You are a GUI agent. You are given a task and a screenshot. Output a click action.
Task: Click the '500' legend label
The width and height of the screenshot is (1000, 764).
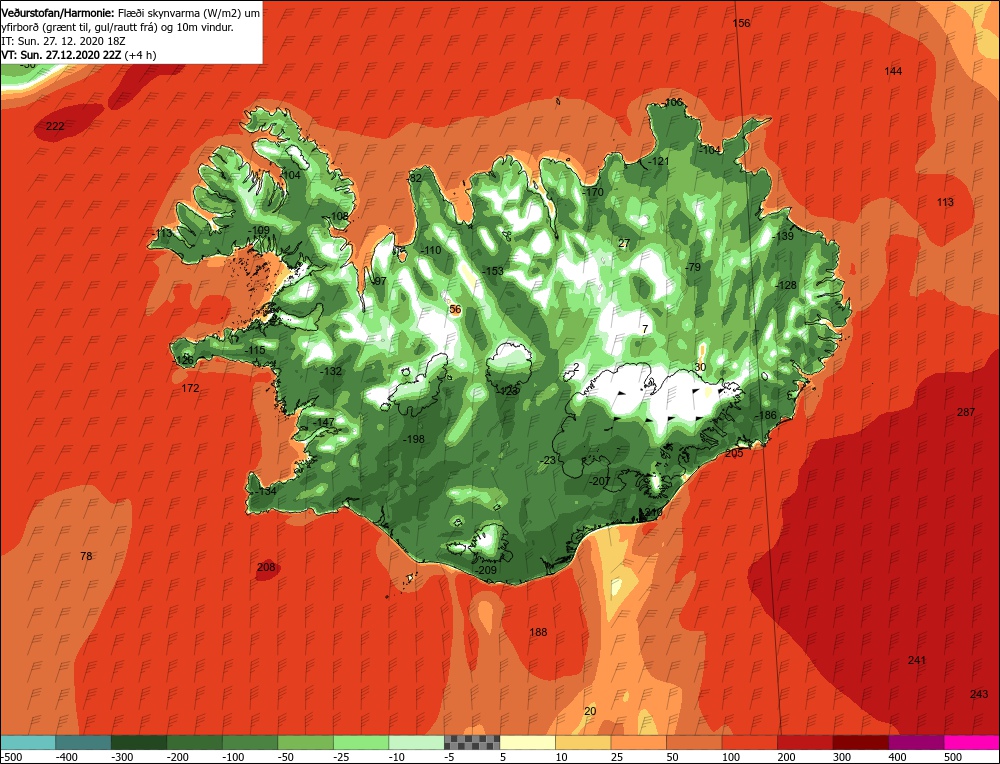click(x=953, y=757)
